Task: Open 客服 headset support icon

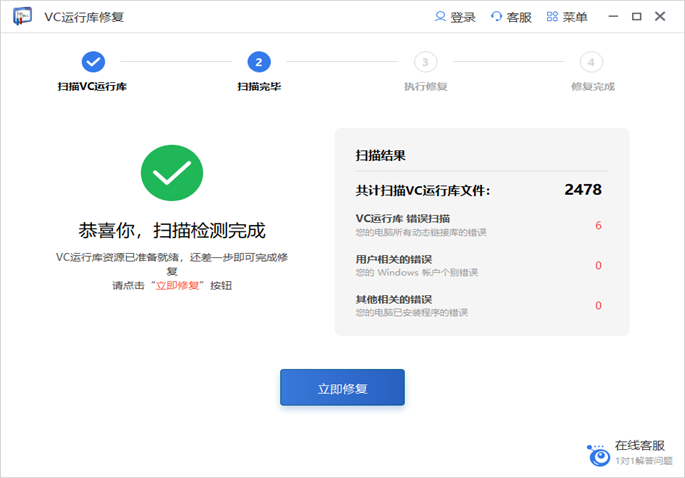Action: 497,17
